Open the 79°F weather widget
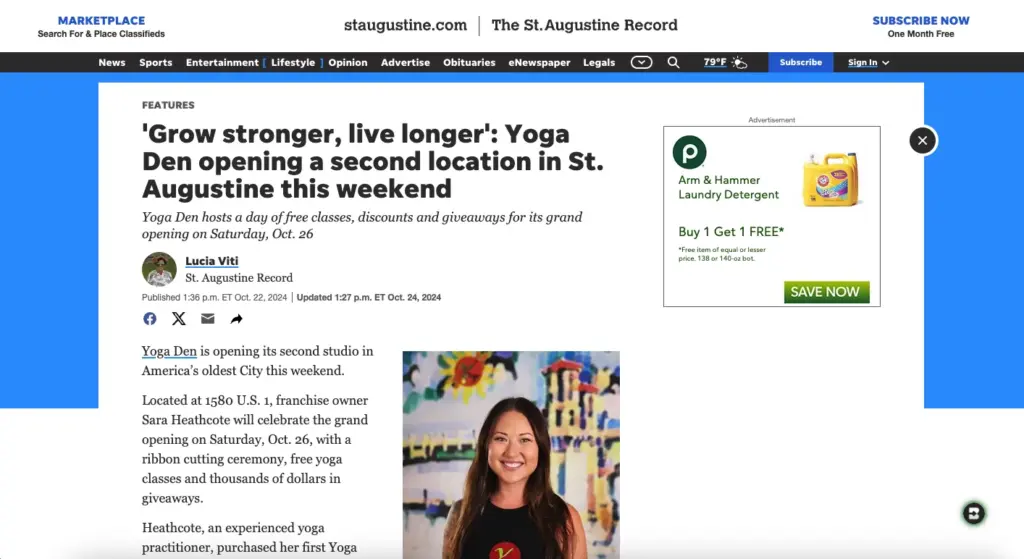 [725, 63]
